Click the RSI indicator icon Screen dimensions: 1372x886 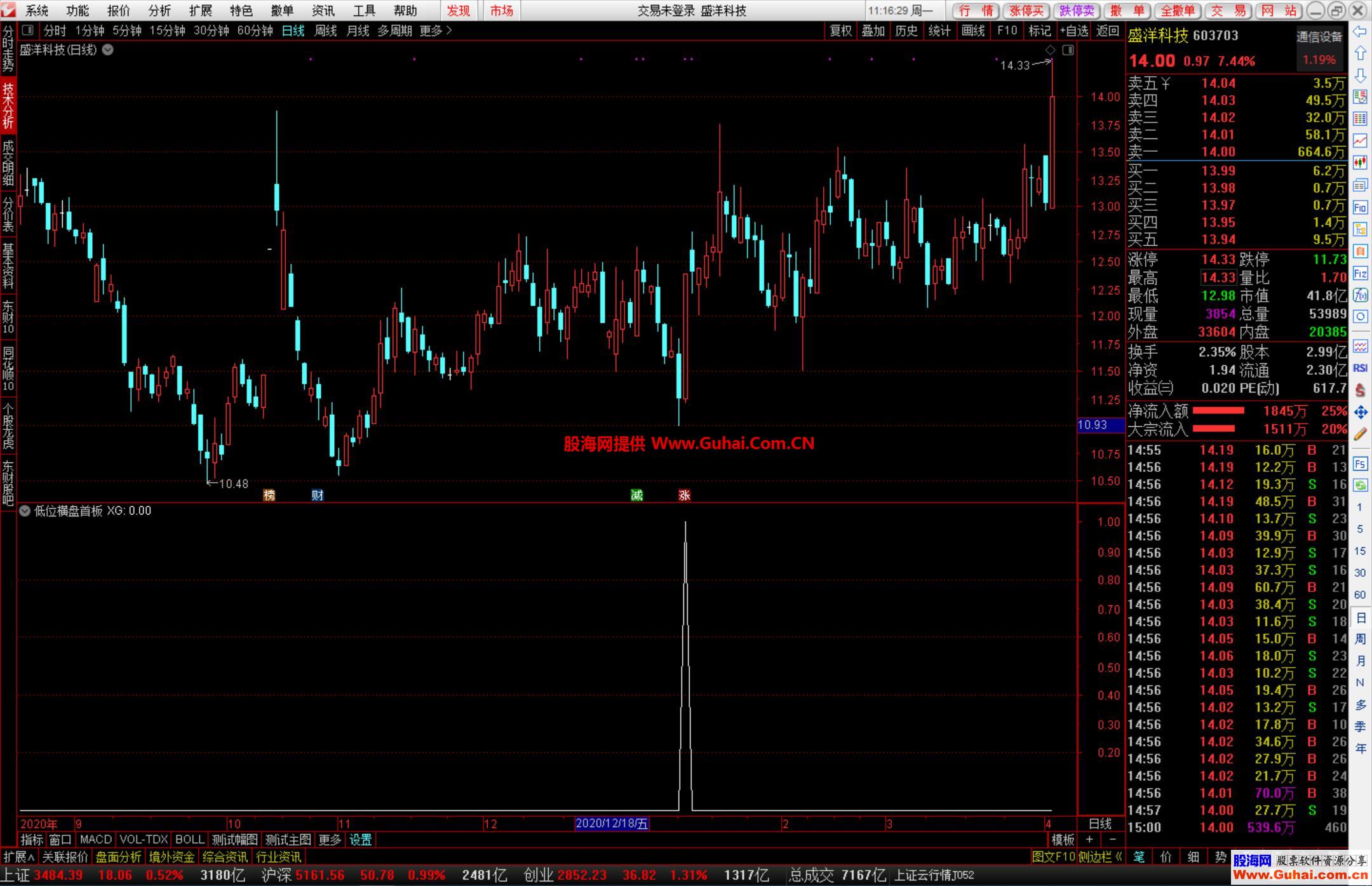1360,368
